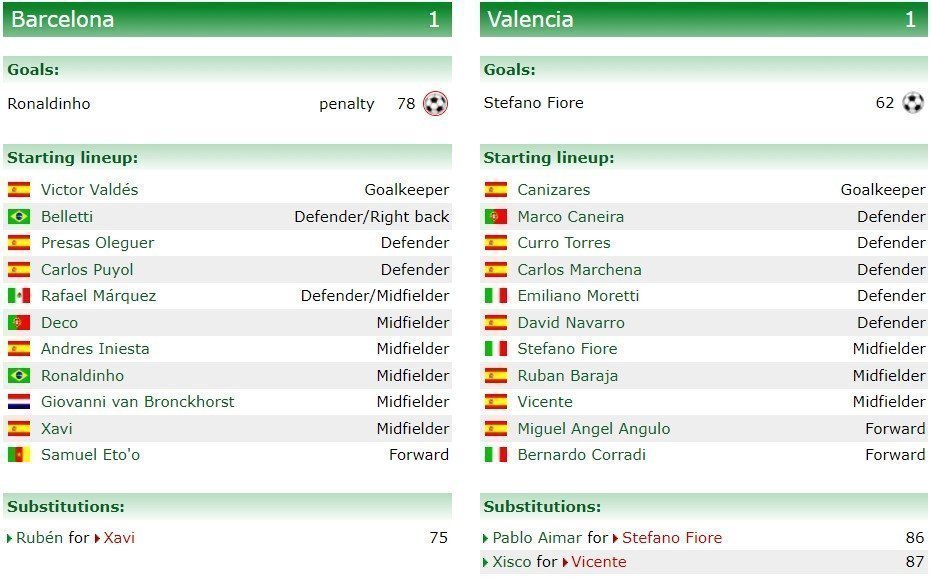Click Miguel Angel Angulo player name

click(x=594, y=429)
